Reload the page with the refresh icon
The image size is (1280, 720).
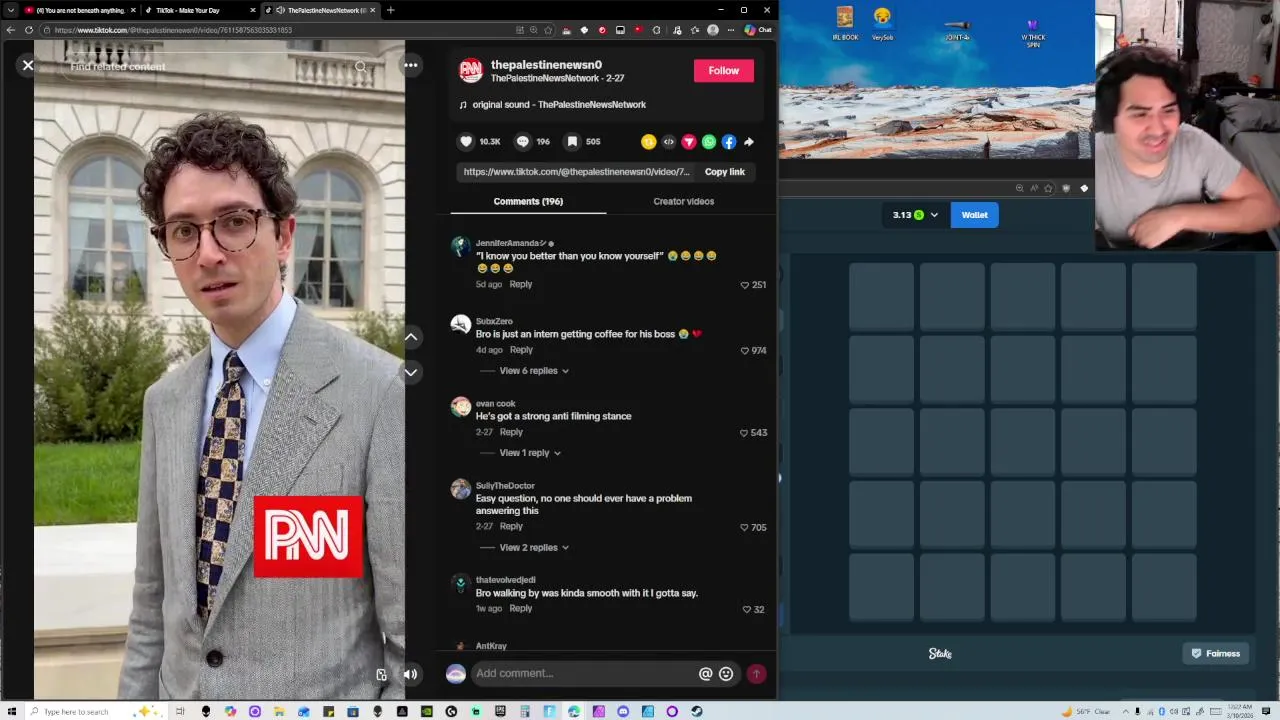(x=29, y=30)
